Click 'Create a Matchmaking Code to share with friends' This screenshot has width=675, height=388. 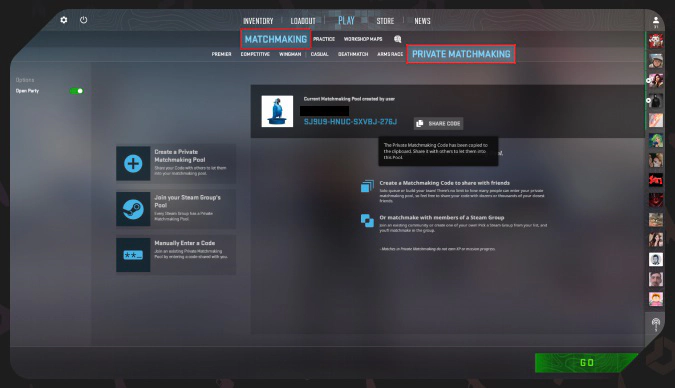pyautogui.click(x=444, y=183)
